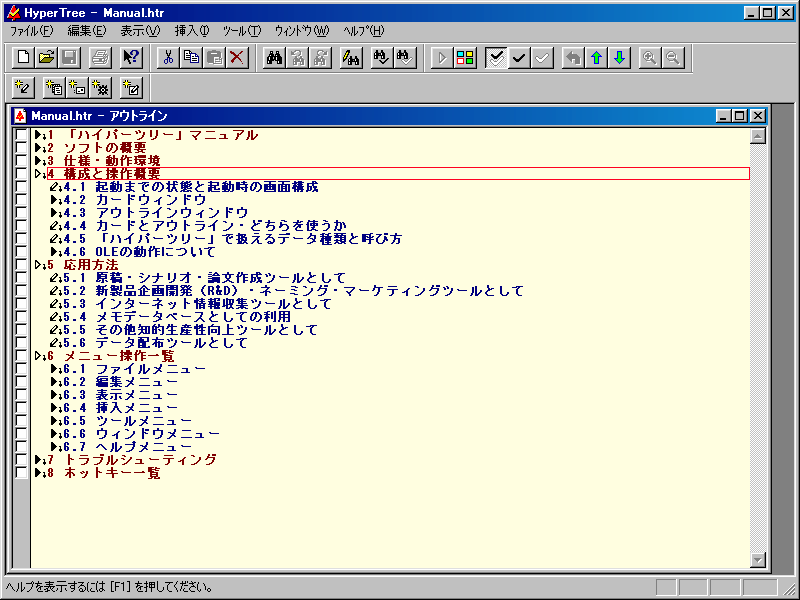Click the star-with-gear insert icon
The image size is (800, 600).
point(101,88)
